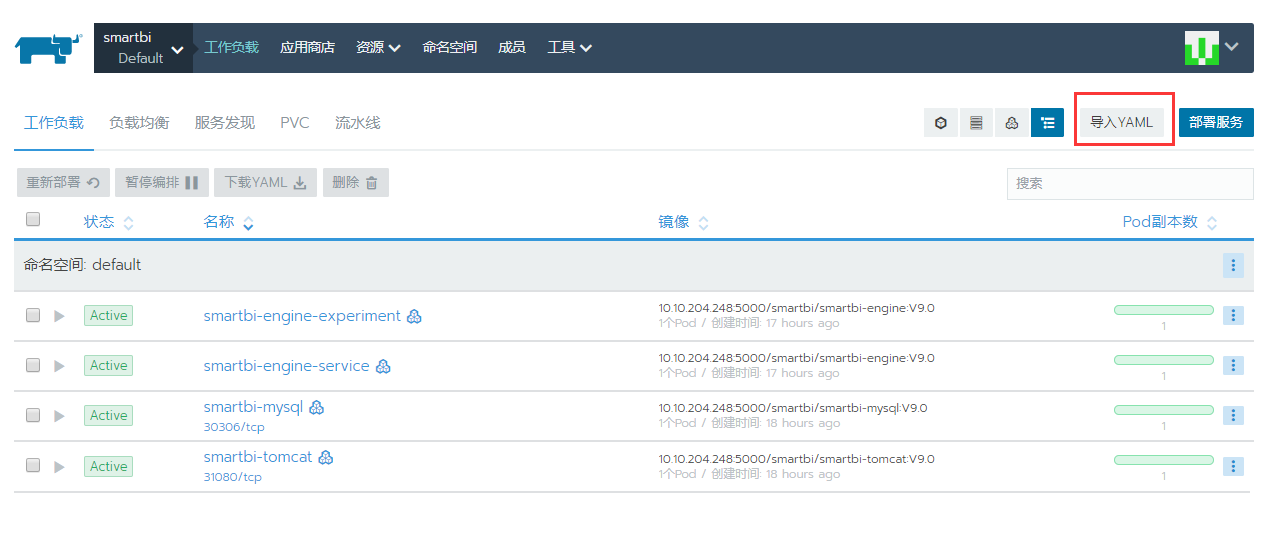This screenshot has width=1269, height=548.
Task: Open 应用商店 in top navigation
Action: coord(307,47)
